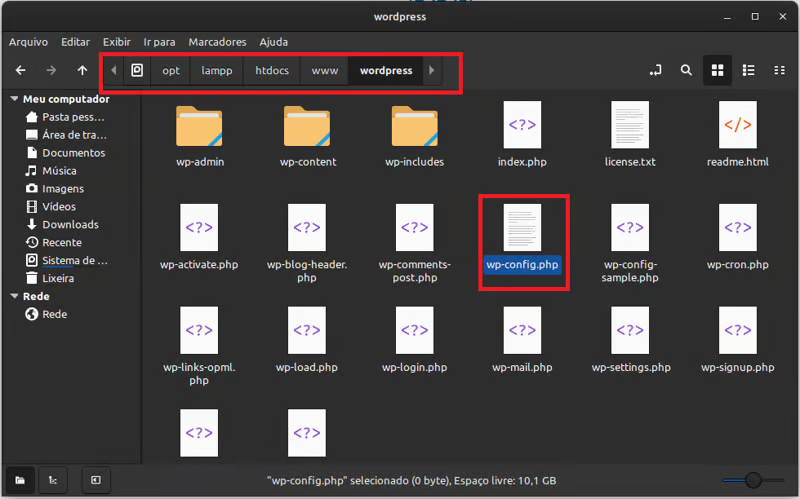
Task: Toggle location entry icon in toolbar
Action: [x=656, y=70]
